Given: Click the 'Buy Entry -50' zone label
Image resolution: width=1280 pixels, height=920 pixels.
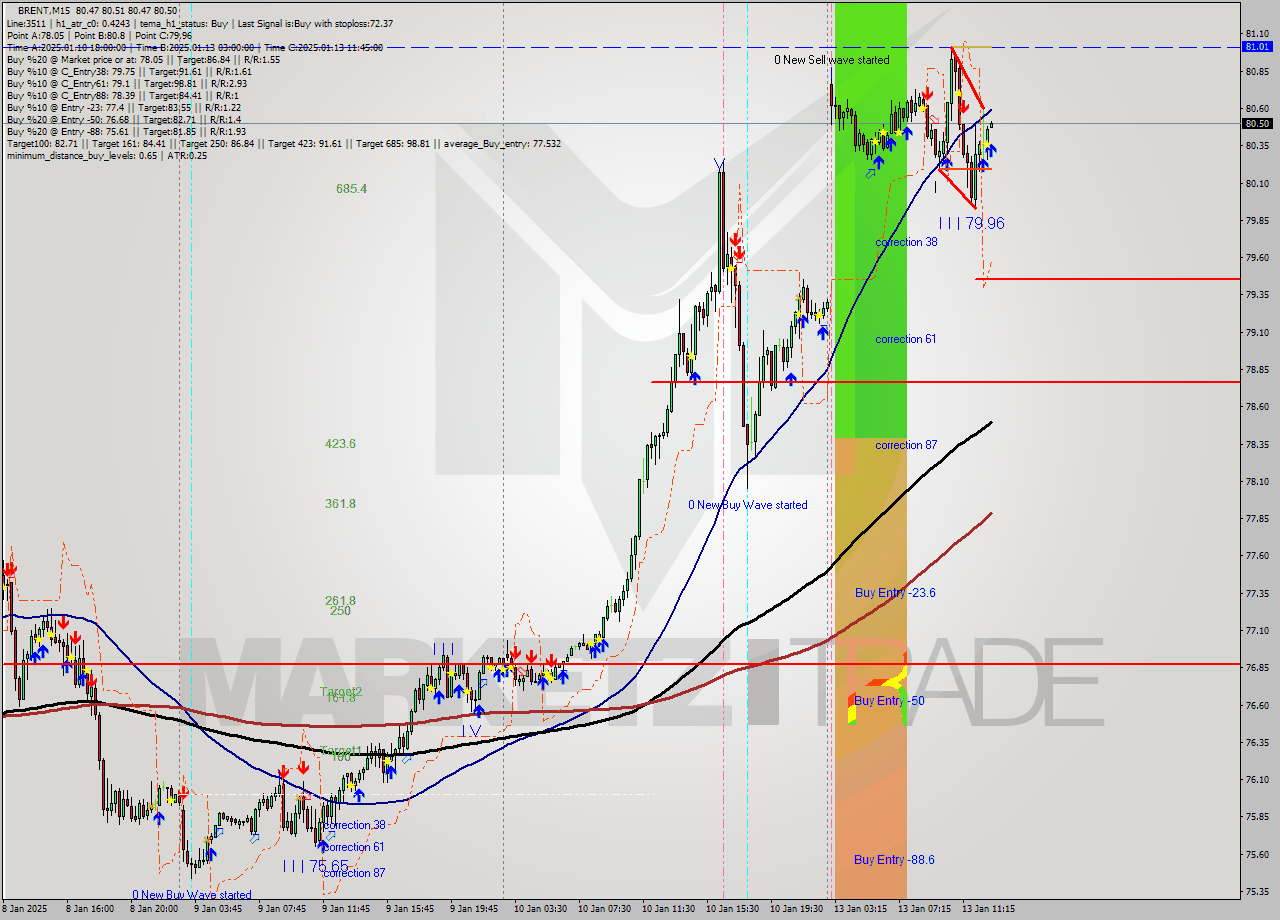Looking at the screenshot, I should [889, 701].
